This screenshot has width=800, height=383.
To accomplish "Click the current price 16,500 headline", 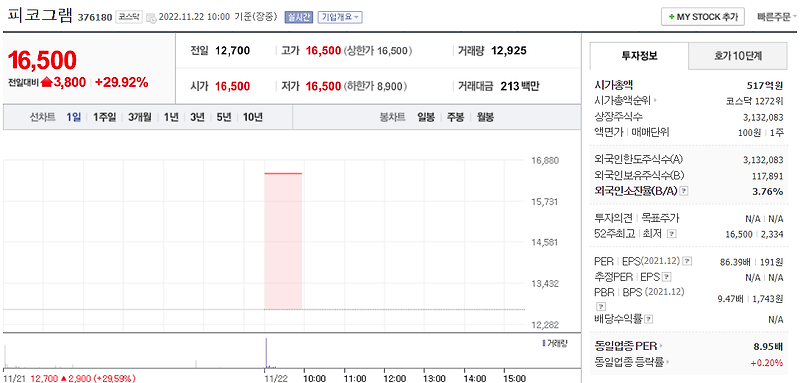I will point(42,60).
